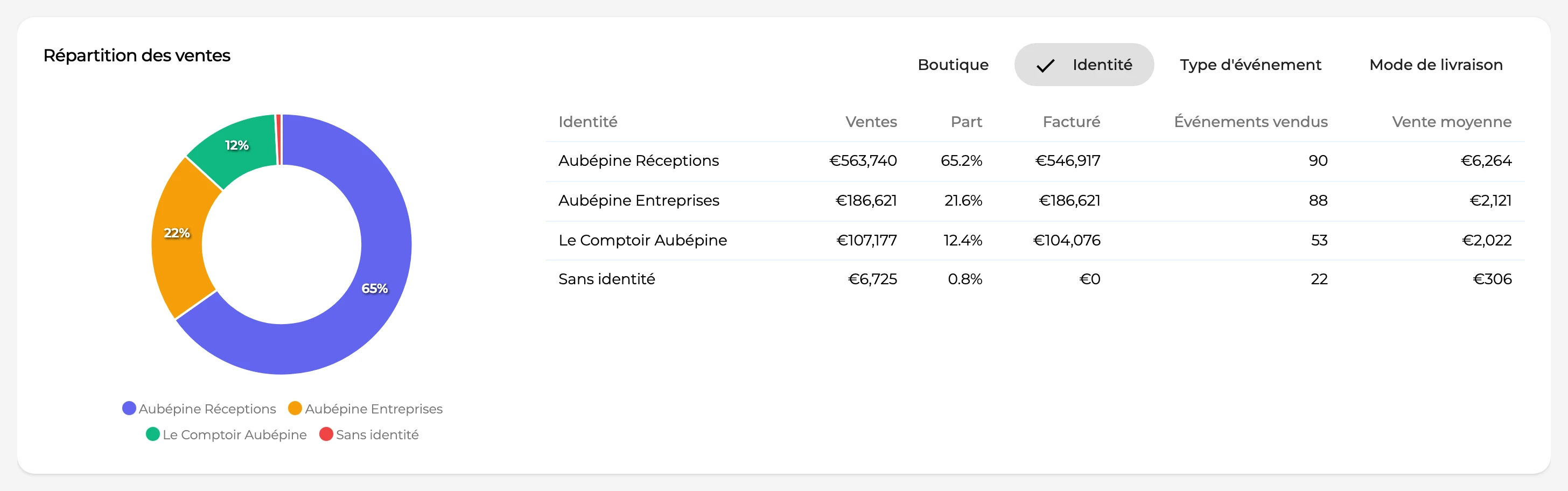This screenshot has width=1568, height=491.
Task: Click the green legend dot for Le Comptoir Aubépine
Action: [x=153, y=434]
